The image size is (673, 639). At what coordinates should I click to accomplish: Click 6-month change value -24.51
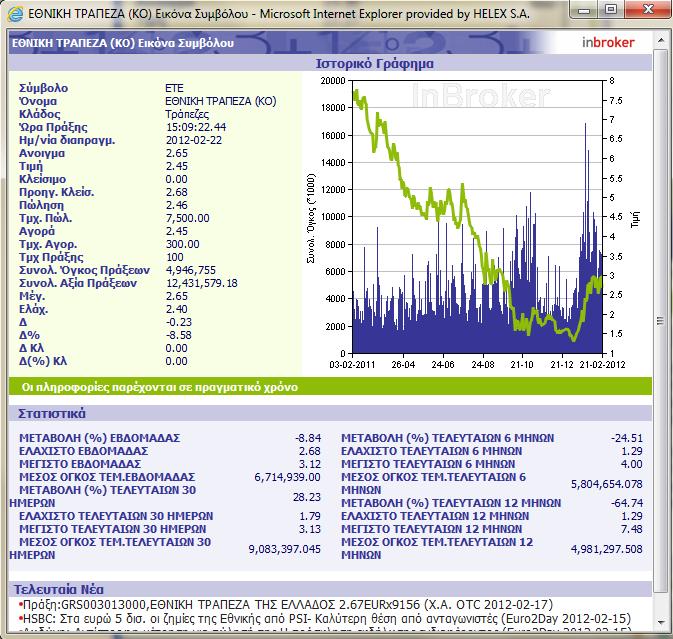[627, 438]
